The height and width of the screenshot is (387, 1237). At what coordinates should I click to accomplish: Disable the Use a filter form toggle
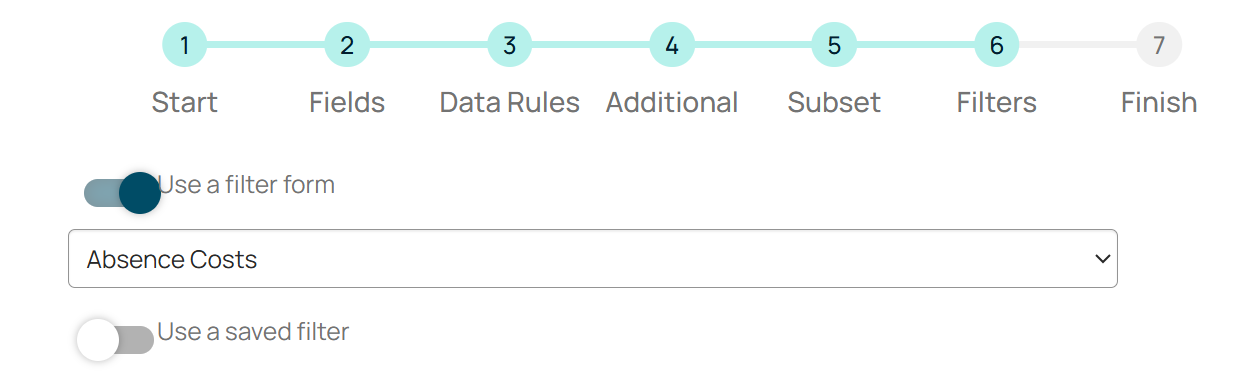point(122,193)
